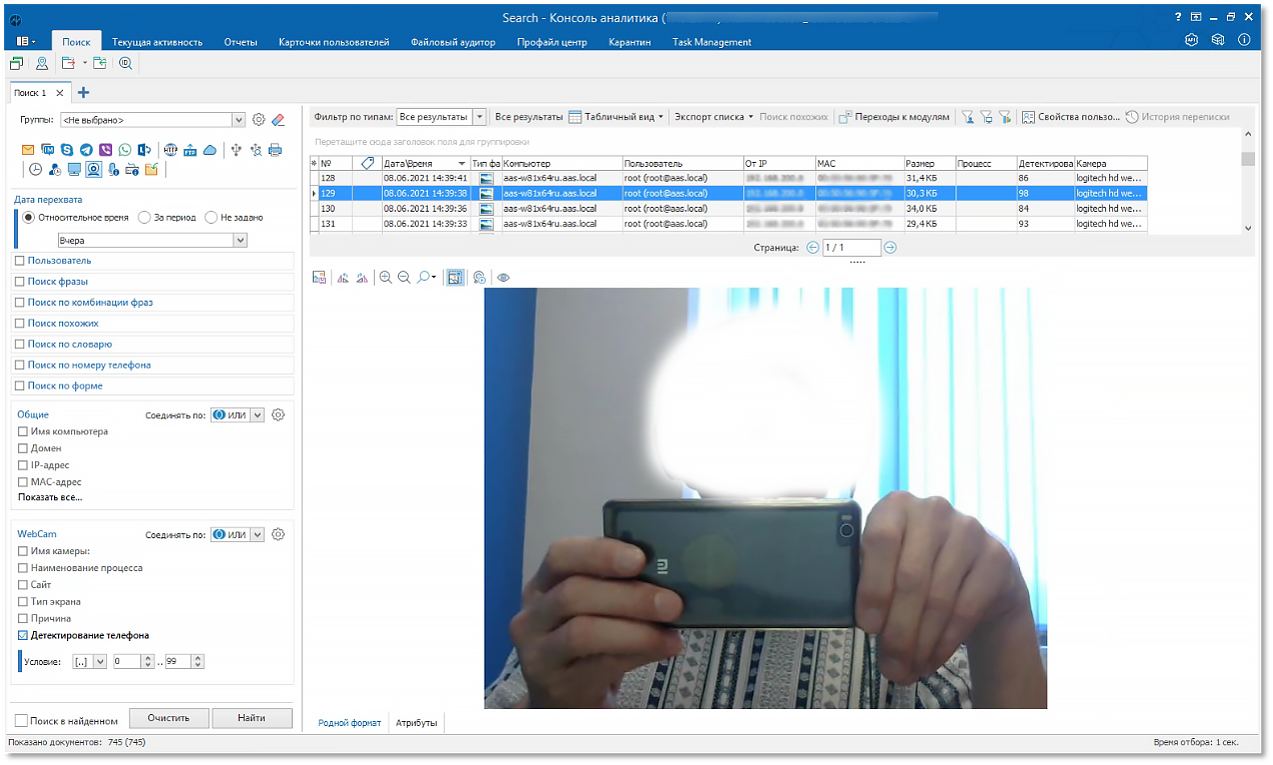The height and width of the screenshot is (765, 1273).
Task: Switch to the Отчеты tab
Action: [x=240, y=42]
